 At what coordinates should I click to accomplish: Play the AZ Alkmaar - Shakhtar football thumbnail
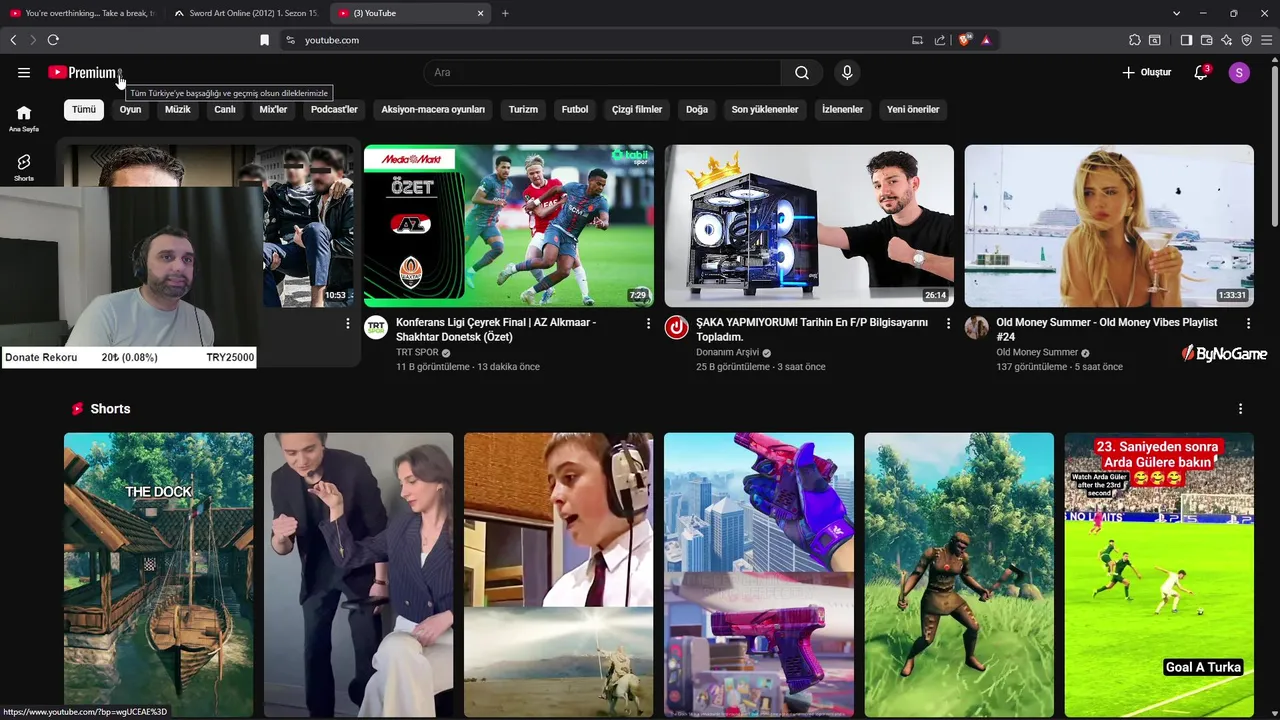pos(509,226)
